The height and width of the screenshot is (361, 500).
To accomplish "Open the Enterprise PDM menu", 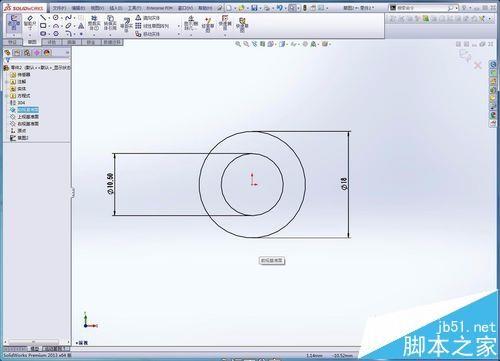I will tap(159, 8).
